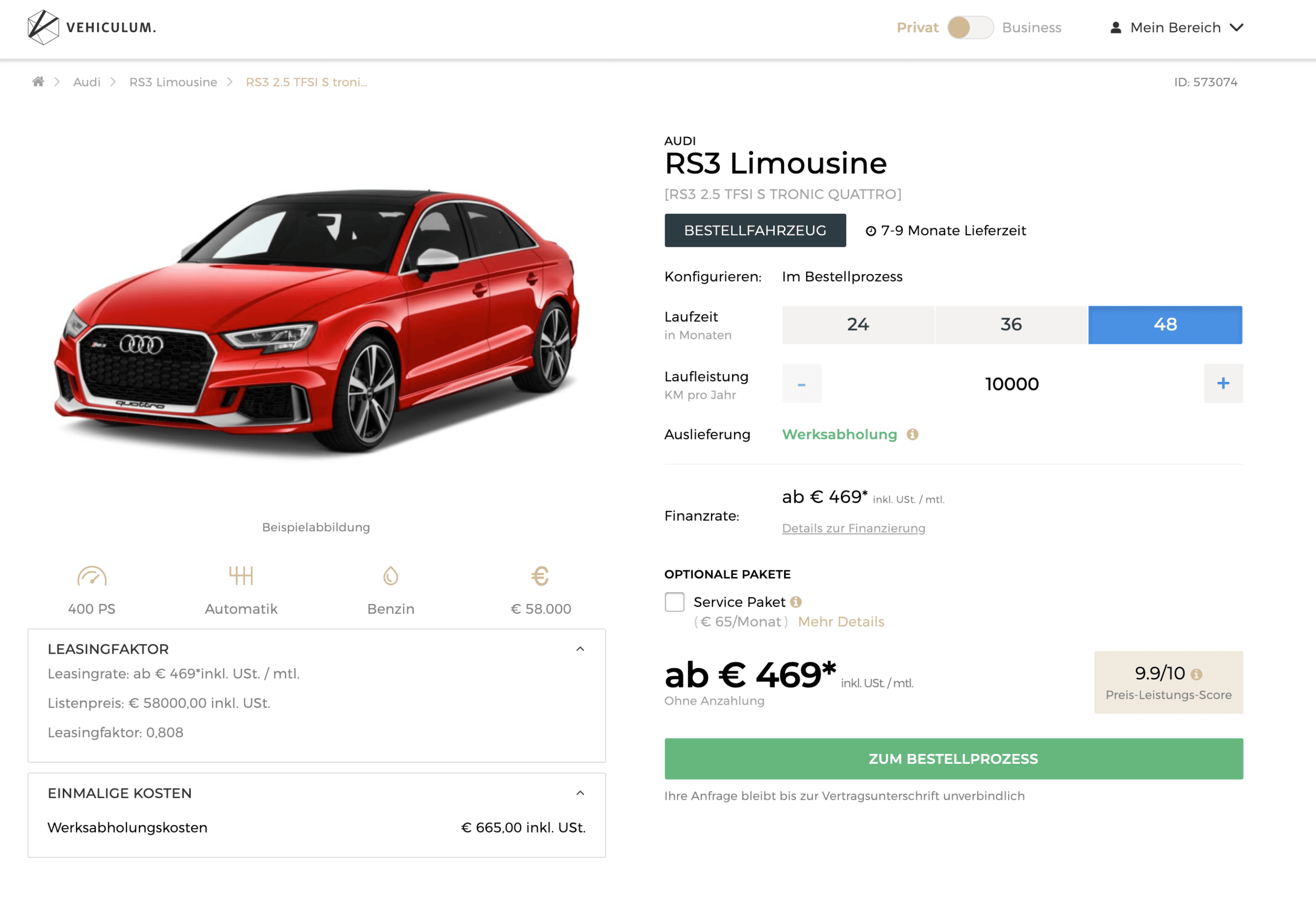Decrease Laufleistung with minus button
Image resolution: width=1316 pixels, height=902 pixels.
802,383
